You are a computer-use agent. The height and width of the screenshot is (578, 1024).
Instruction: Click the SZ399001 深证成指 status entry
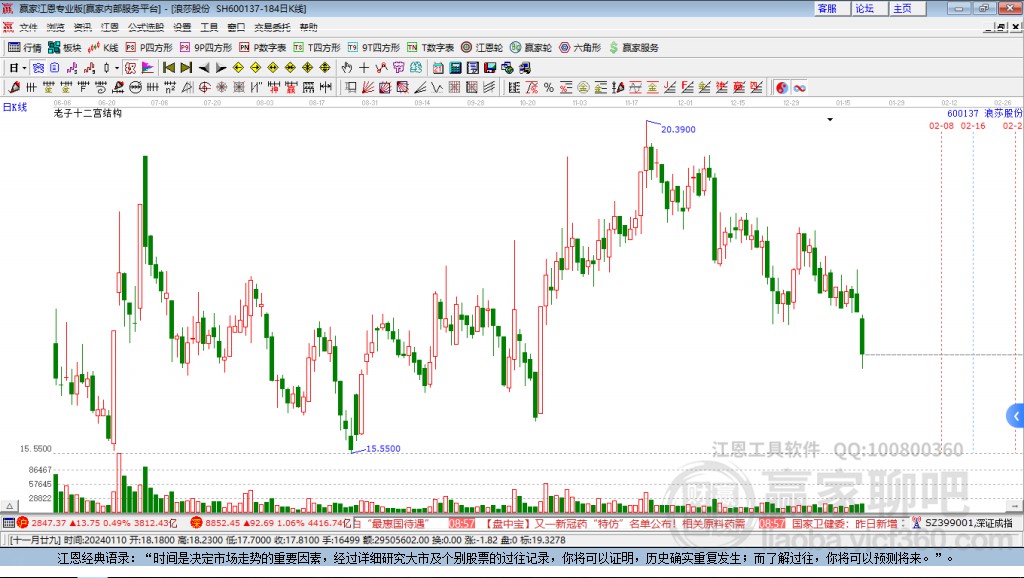click(962, 523)
